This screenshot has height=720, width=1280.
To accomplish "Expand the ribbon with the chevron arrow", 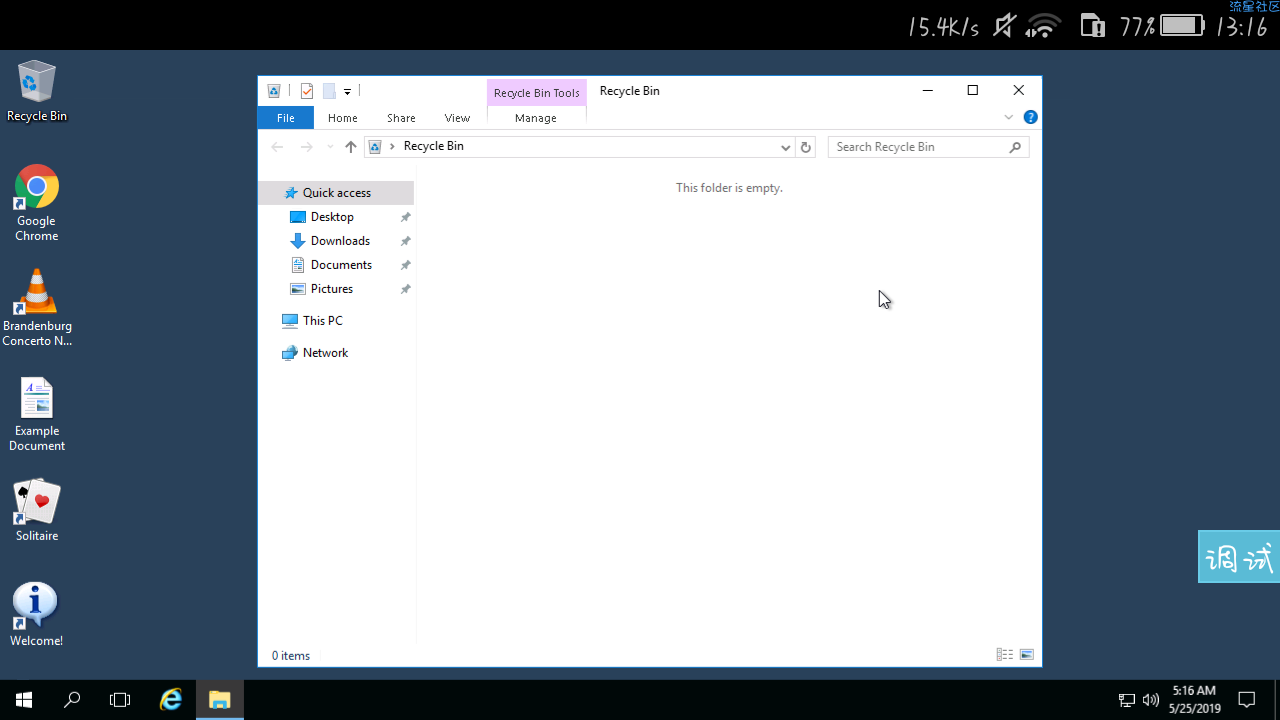I will pyautogui.click(x=1009, y=117).
